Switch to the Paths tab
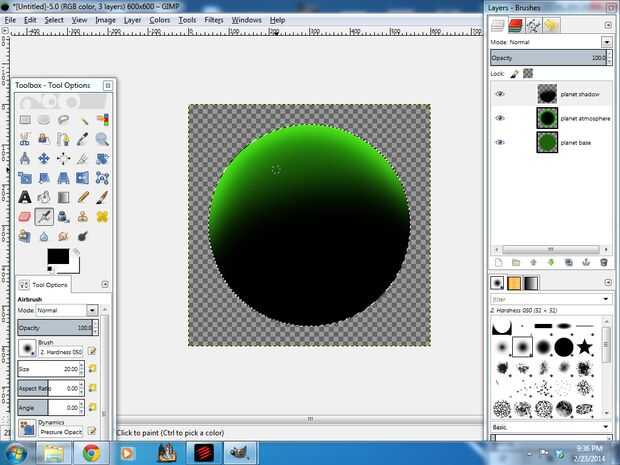The image size is (620, 465). (533, 26)
